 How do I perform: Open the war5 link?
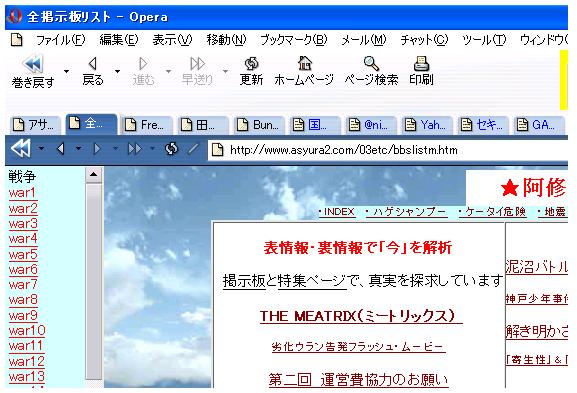pos(23,254)
